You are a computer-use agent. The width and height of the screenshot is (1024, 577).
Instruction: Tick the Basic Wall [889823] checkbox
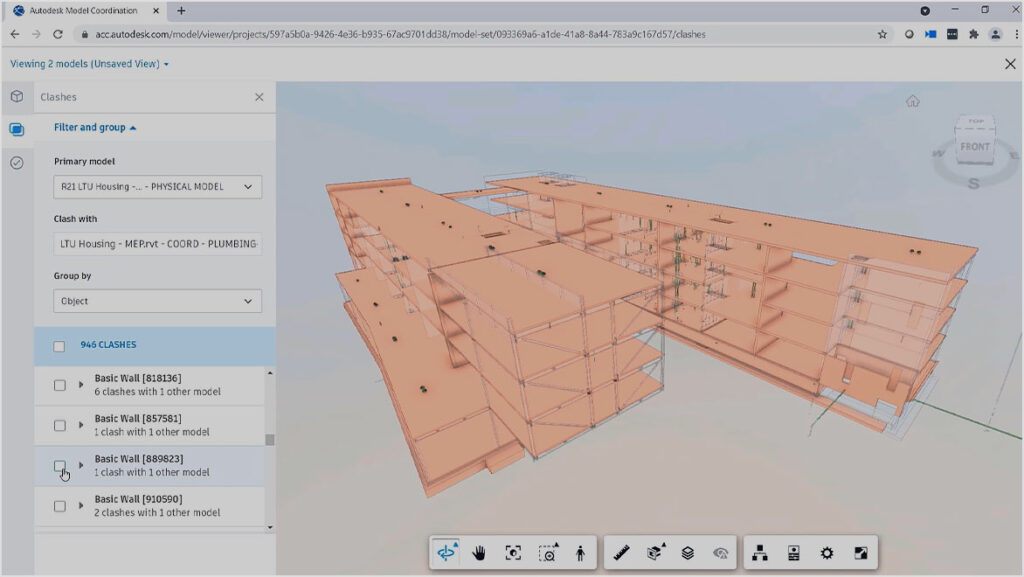60,466
